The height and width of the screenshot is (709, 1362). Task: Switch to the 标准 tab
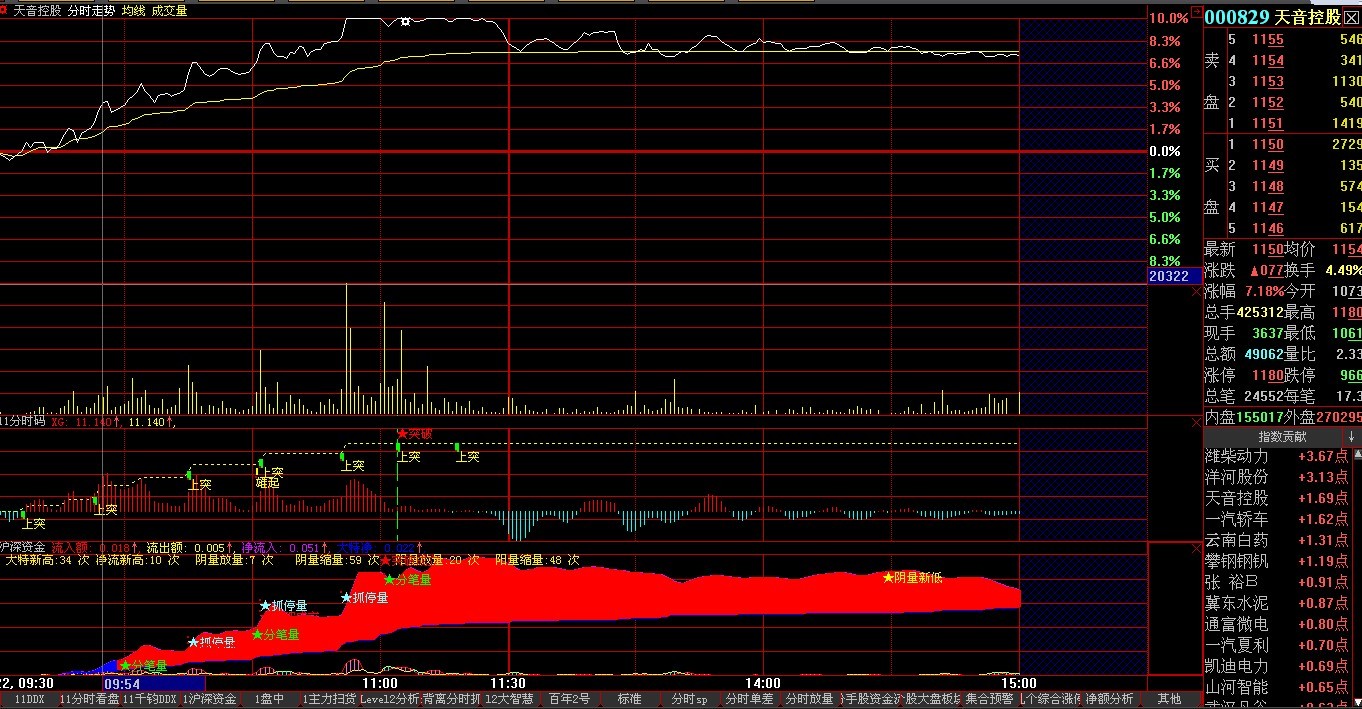pyautogui.click(x=630, y=699)
